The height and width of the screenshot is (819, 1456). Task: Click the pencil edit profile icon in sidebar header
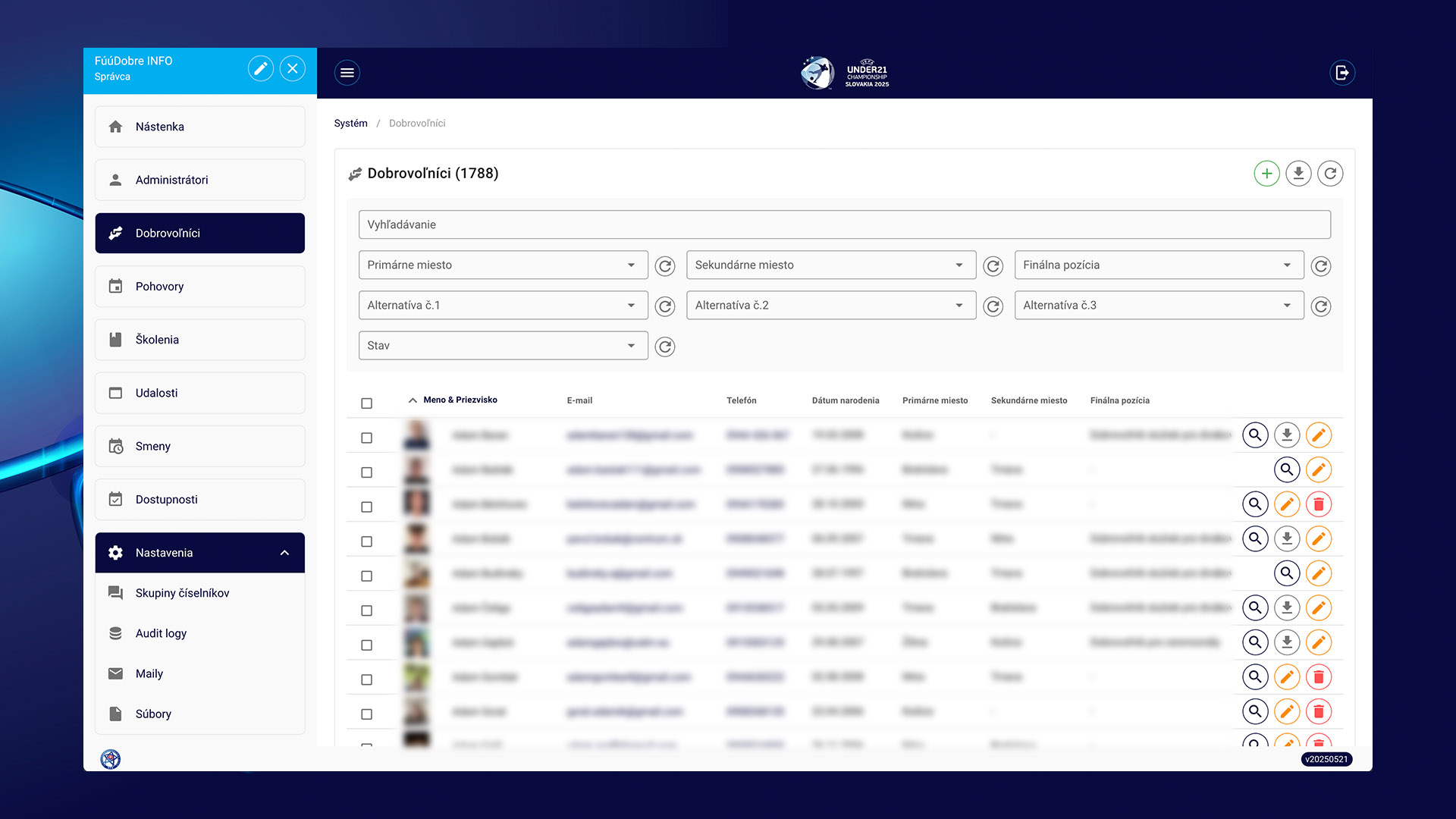coord(260,69)
